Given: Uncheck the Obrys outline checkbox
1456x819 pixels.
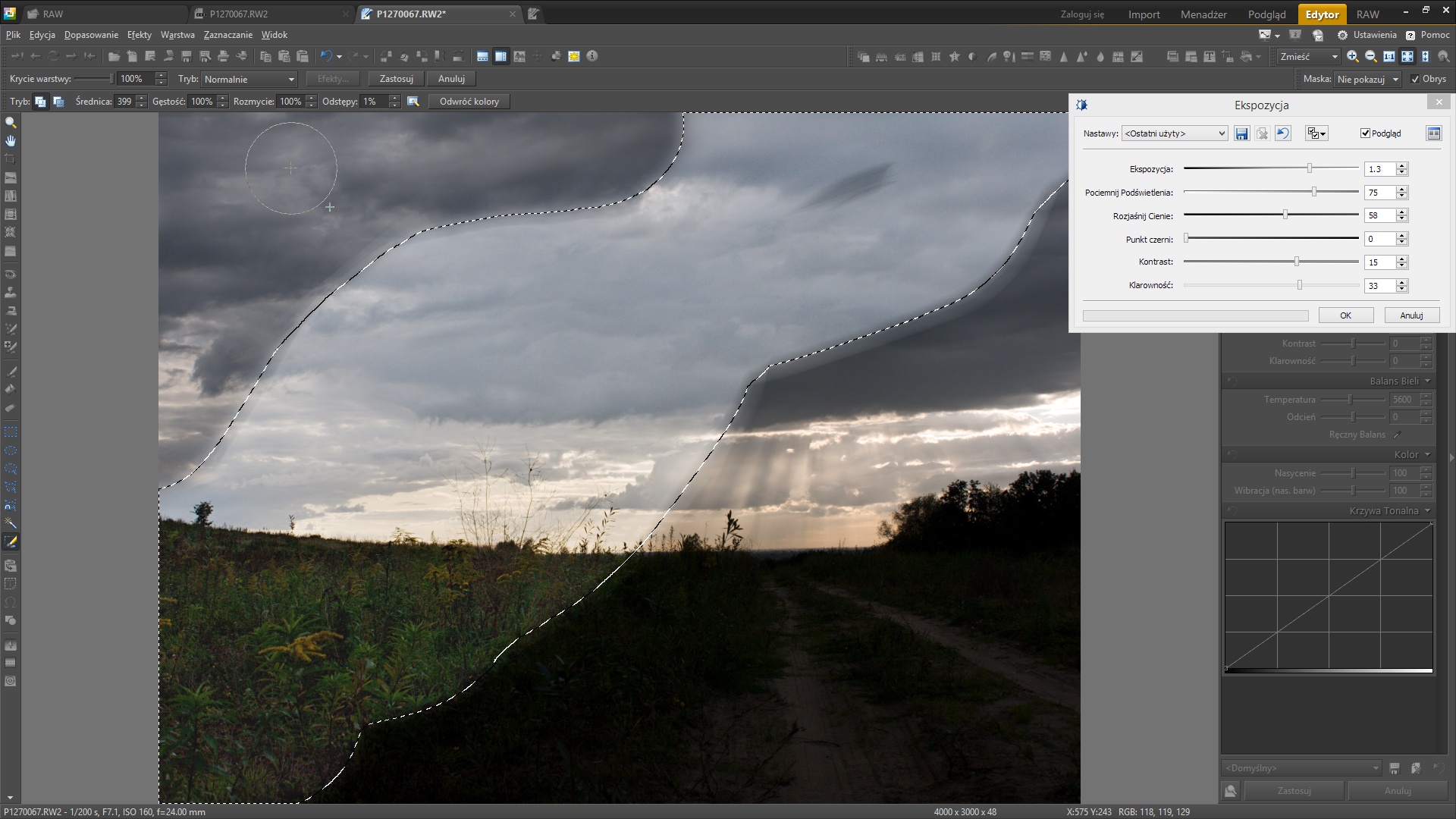Looking at the screenshot, I should [x=1415, y=79].
